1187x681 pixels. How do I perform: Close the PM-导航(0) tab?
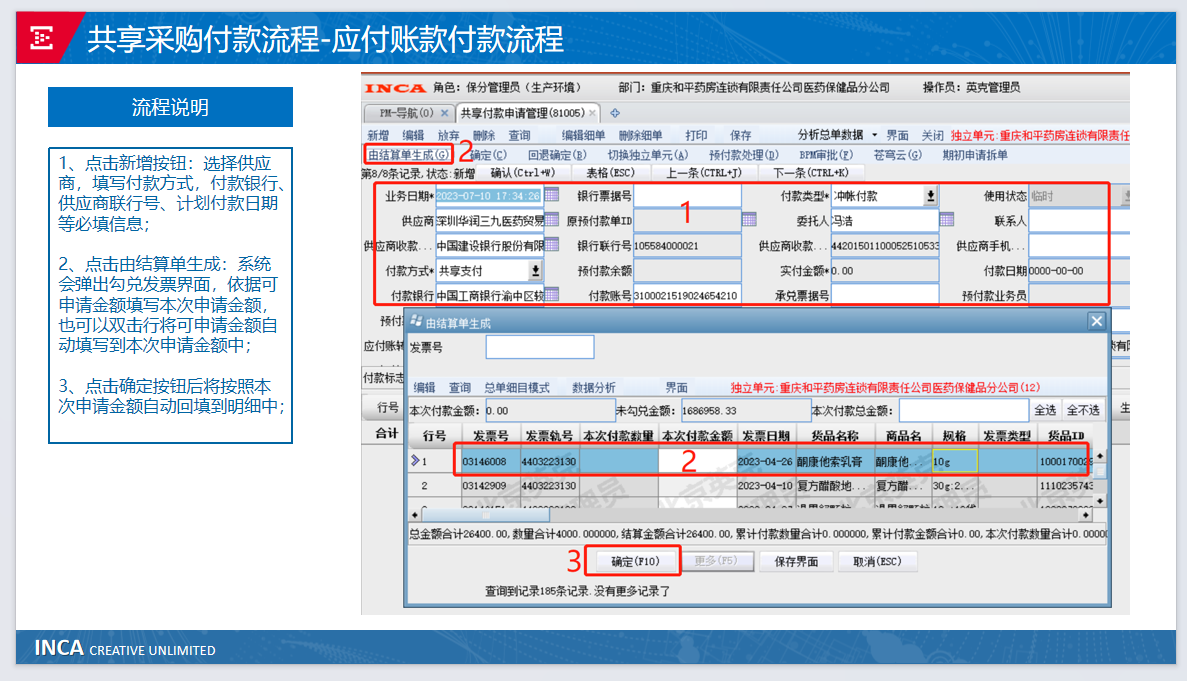[x=444, y=113]
